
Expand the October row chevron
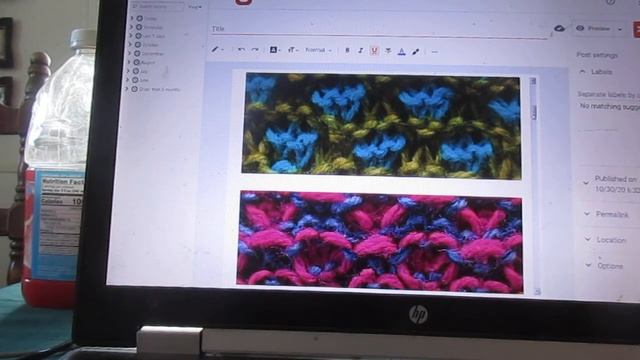(x=131, y=44)
